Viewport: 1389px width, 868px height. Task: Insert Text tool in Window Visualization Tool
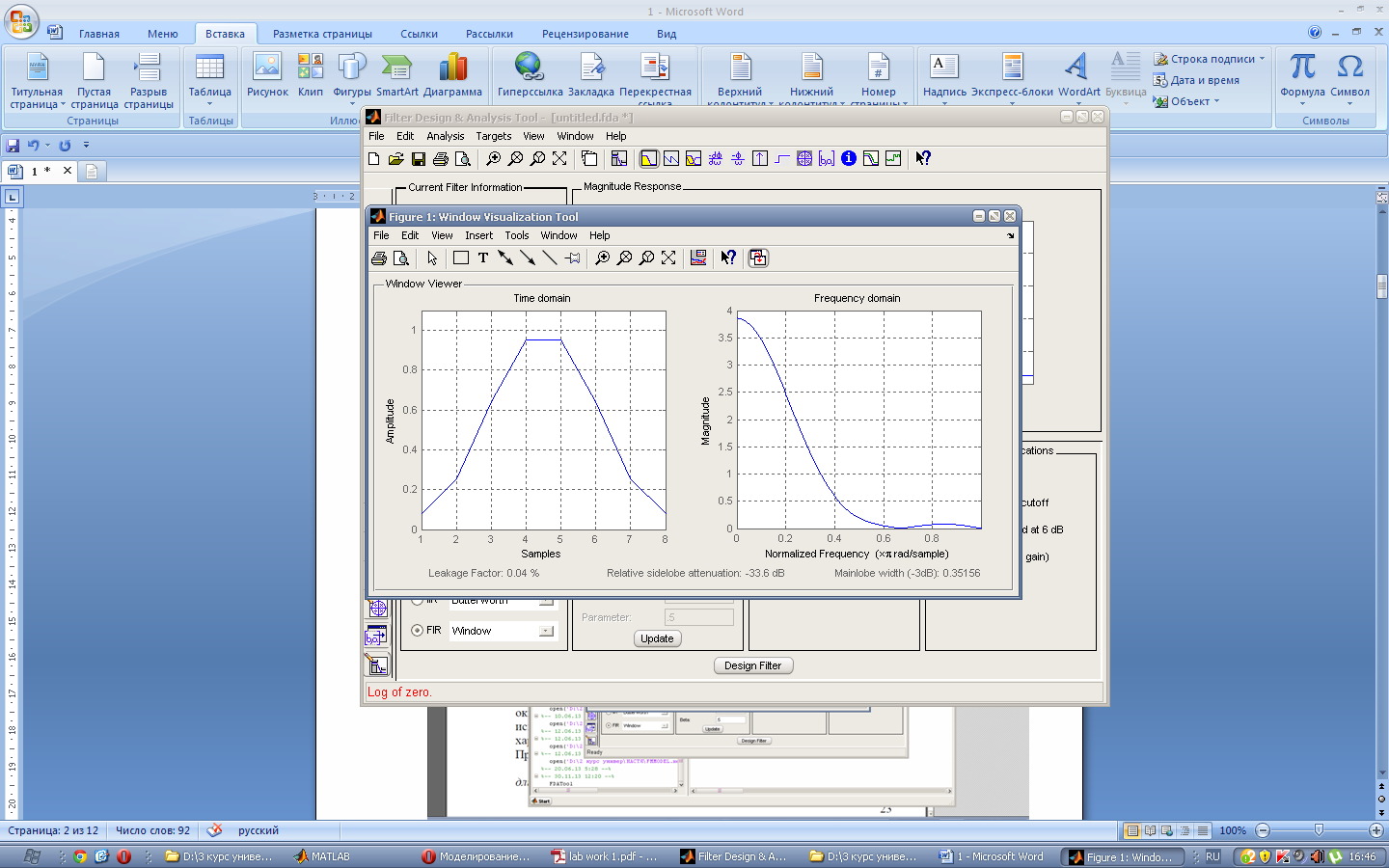tap(483, 258)
